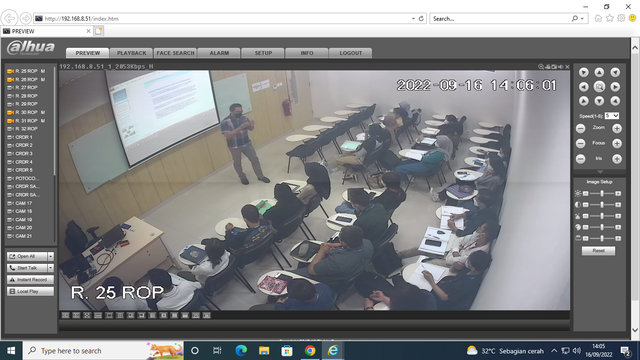Click the Local Play button
This screenshot has height=360, width=640.
point(31,291)
